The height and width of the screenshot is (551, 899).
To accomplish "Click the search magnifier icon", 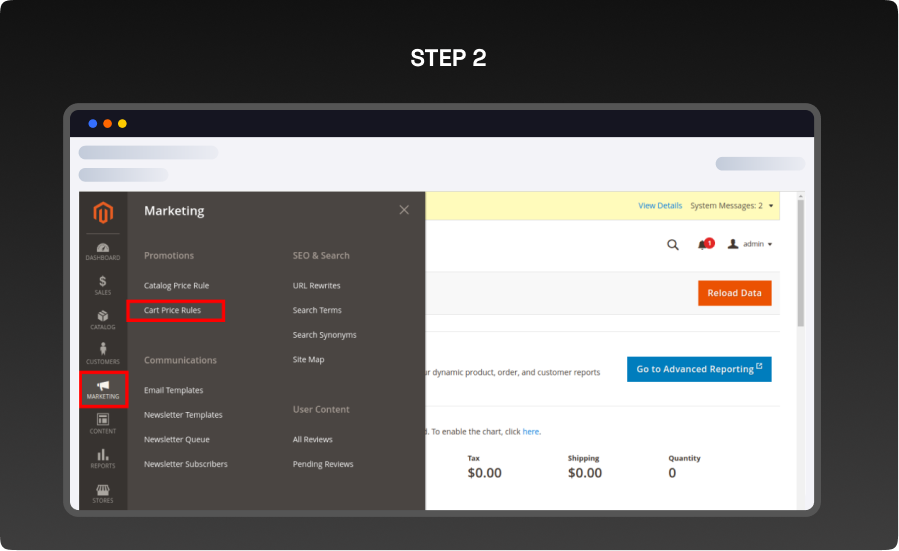I will click(673, 244).
